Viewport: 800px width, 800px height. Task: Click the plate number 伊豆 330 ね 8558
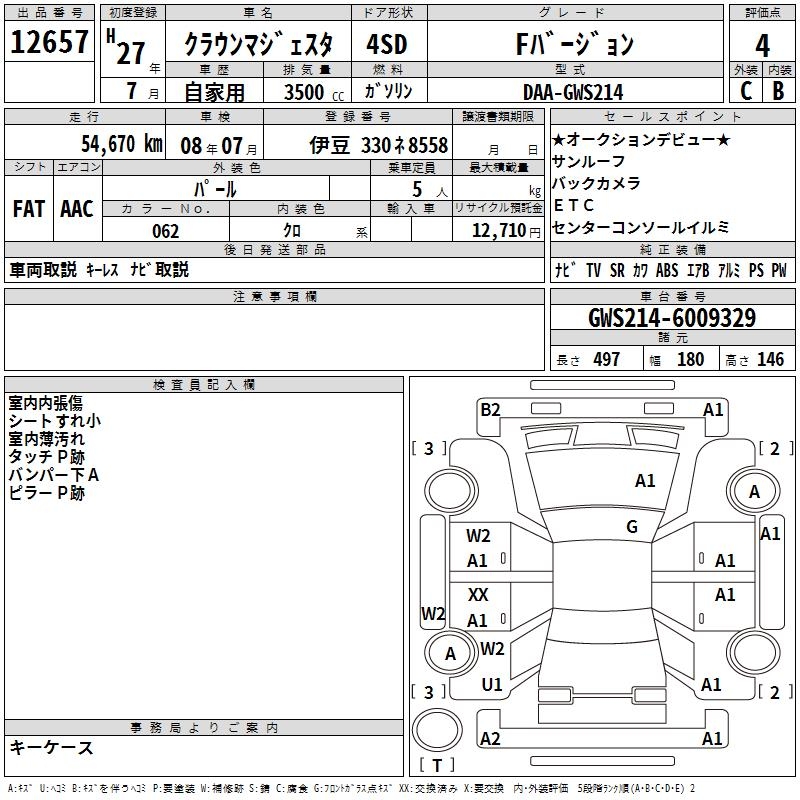(379, 145)
